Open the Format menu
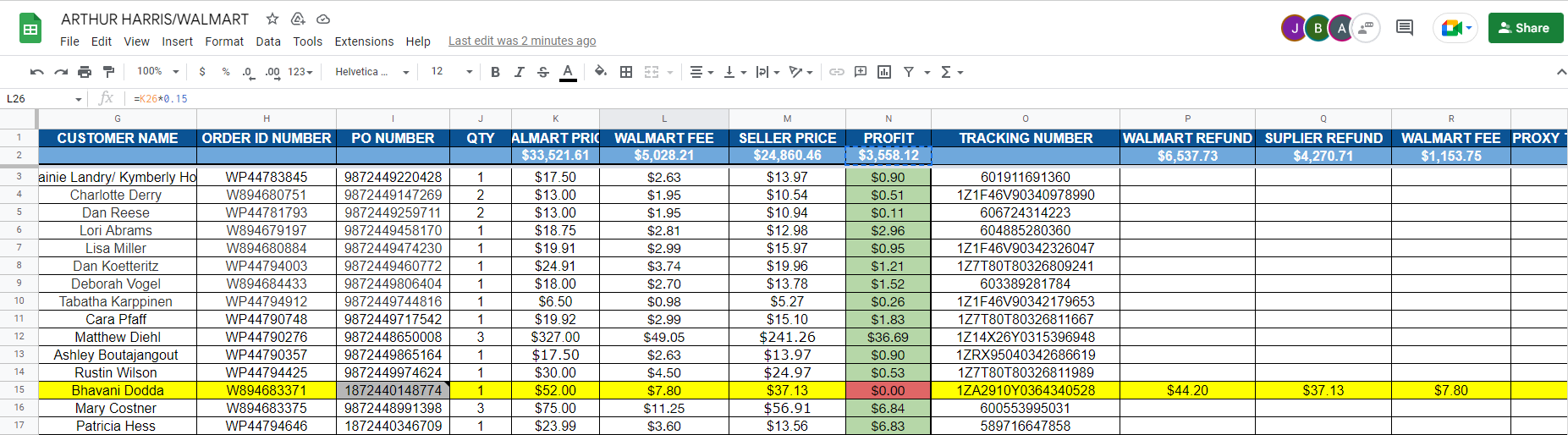Image resolution: width=1568 pixels, height=435 pixels. [x=224, y=41]
